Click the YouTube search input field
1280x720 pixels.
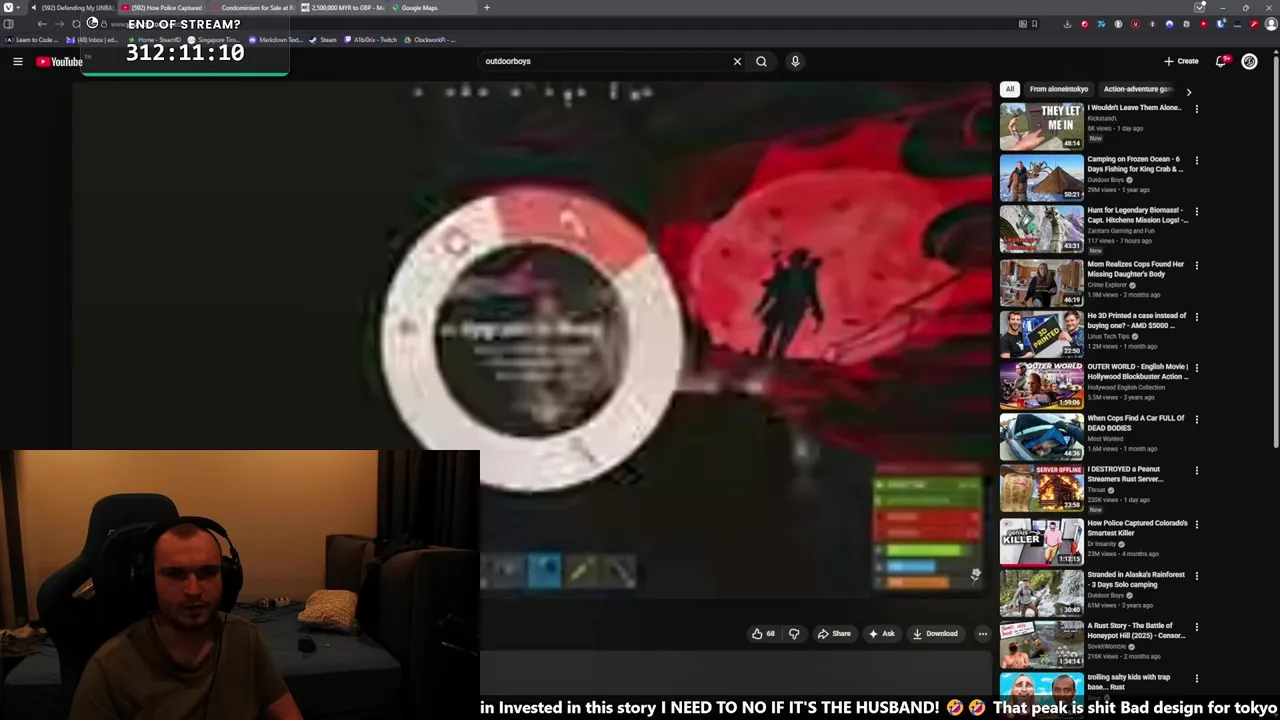pos(605,61)
